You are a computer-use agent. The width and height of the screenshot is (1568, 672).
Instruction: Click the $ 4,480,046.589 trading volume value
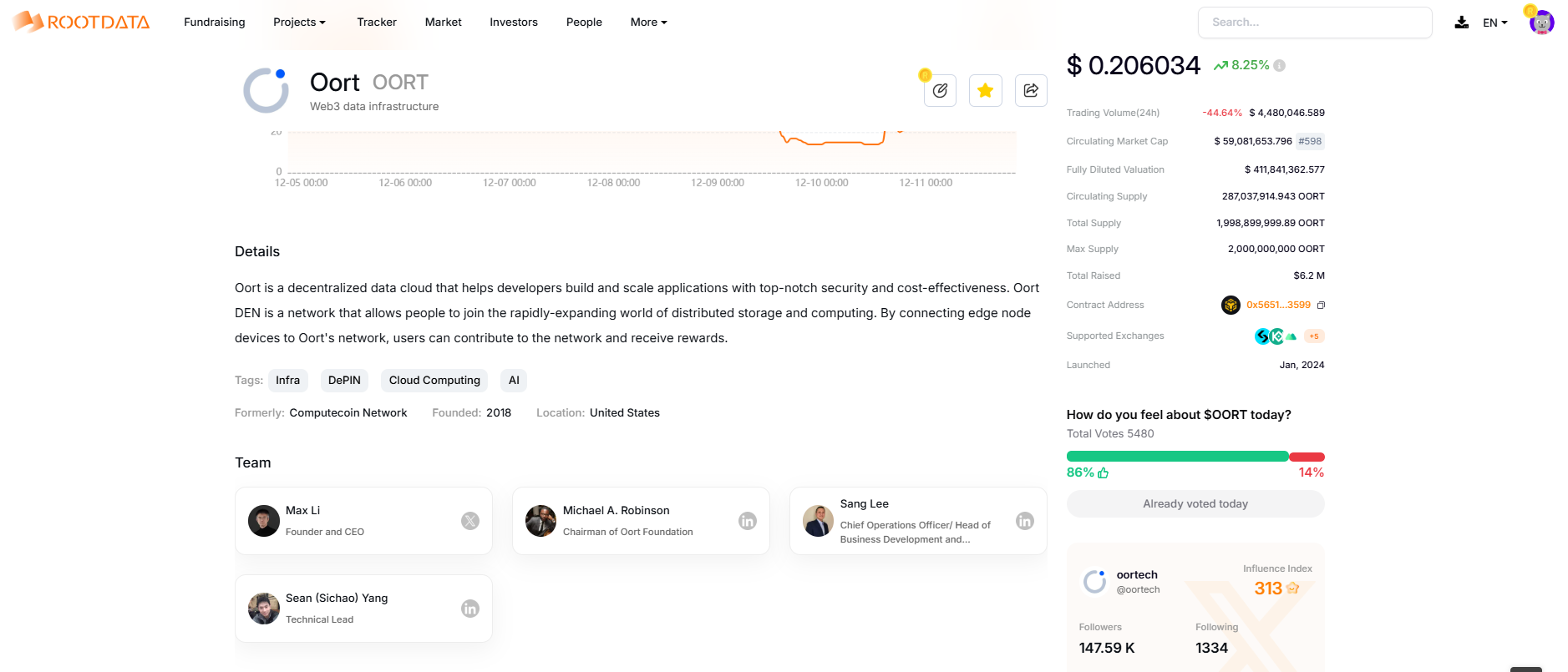point(1287,114)
